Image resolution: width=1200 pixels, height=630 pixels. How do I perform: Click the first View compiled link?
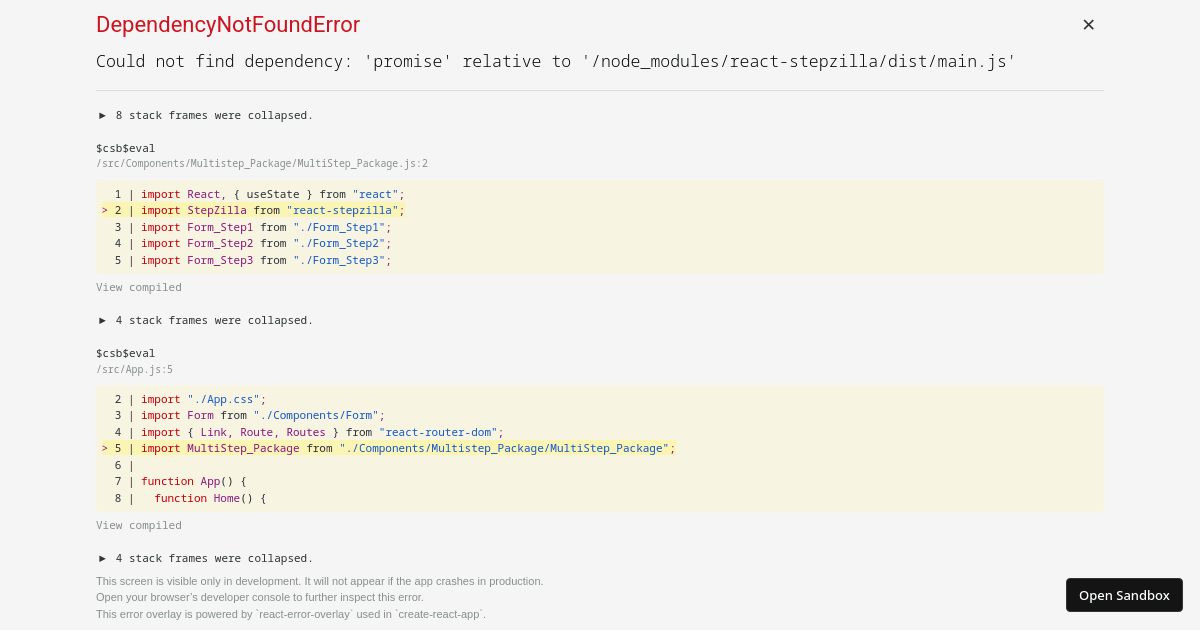pyautogui.click(x=138, y=287)
